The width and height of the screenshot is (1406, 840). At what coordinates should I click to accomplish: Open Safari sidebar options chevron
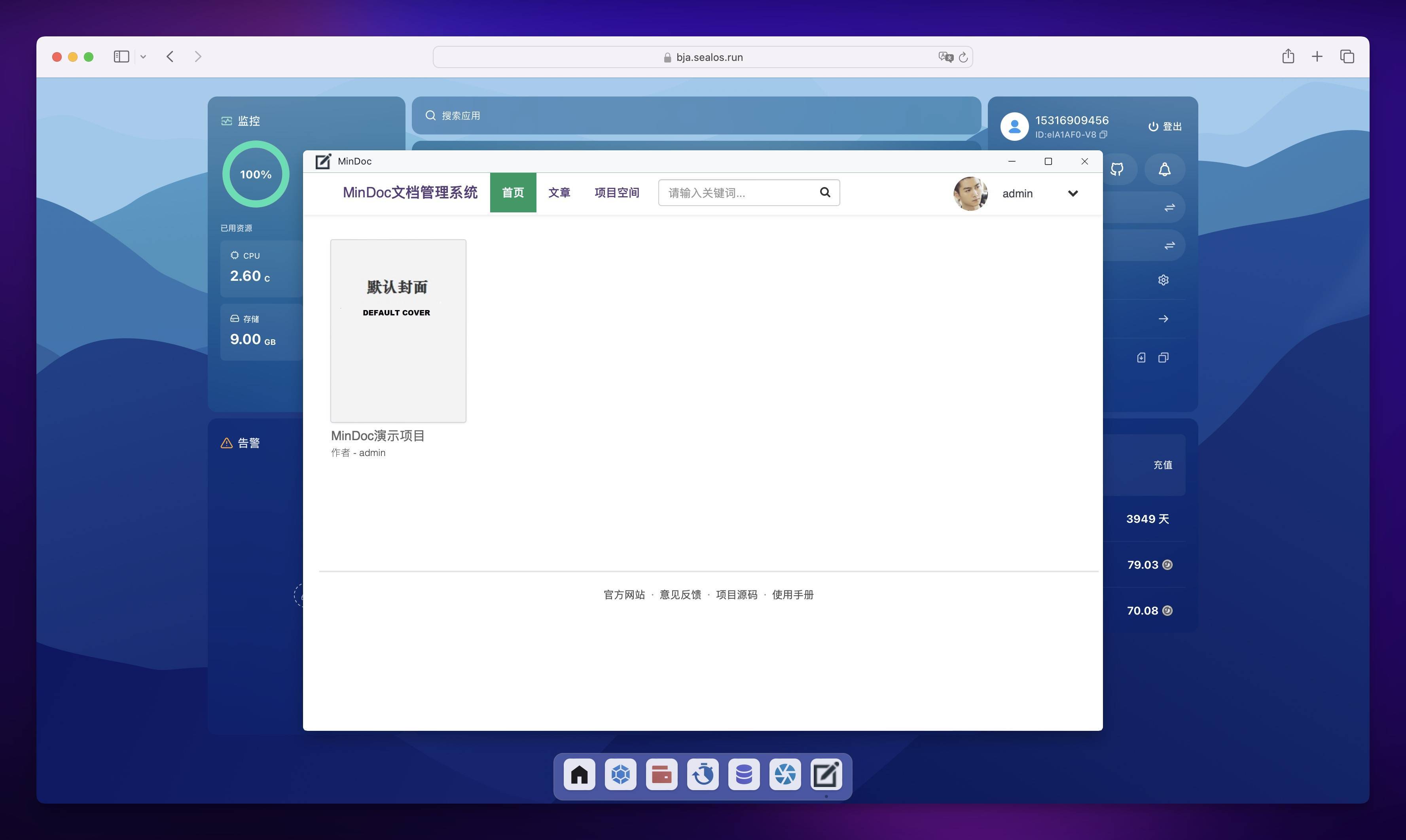[143, 57]
